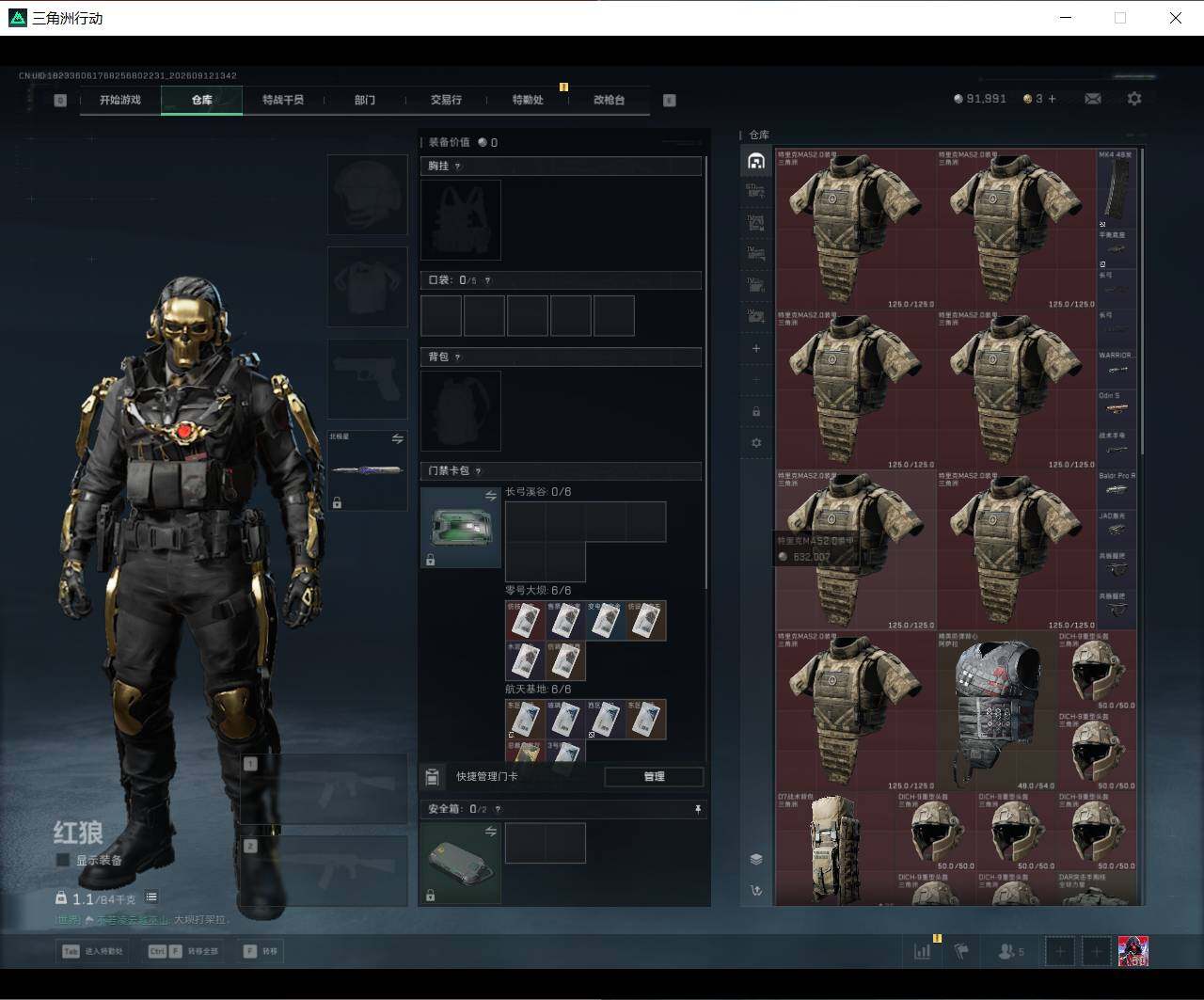Image resolution: width=1204 pixels, height=1000 pixels.
Task: Open the mail envelope icon
Action: [x=1093, y=99]
